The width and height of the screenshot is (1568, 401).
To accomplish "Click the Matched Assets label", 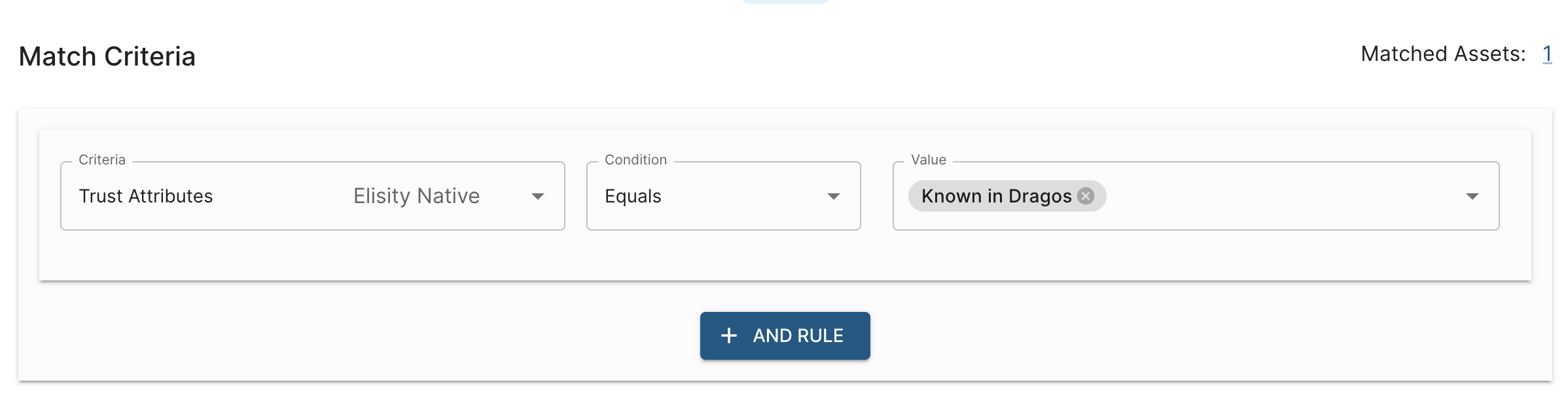I will (1442, 54).
